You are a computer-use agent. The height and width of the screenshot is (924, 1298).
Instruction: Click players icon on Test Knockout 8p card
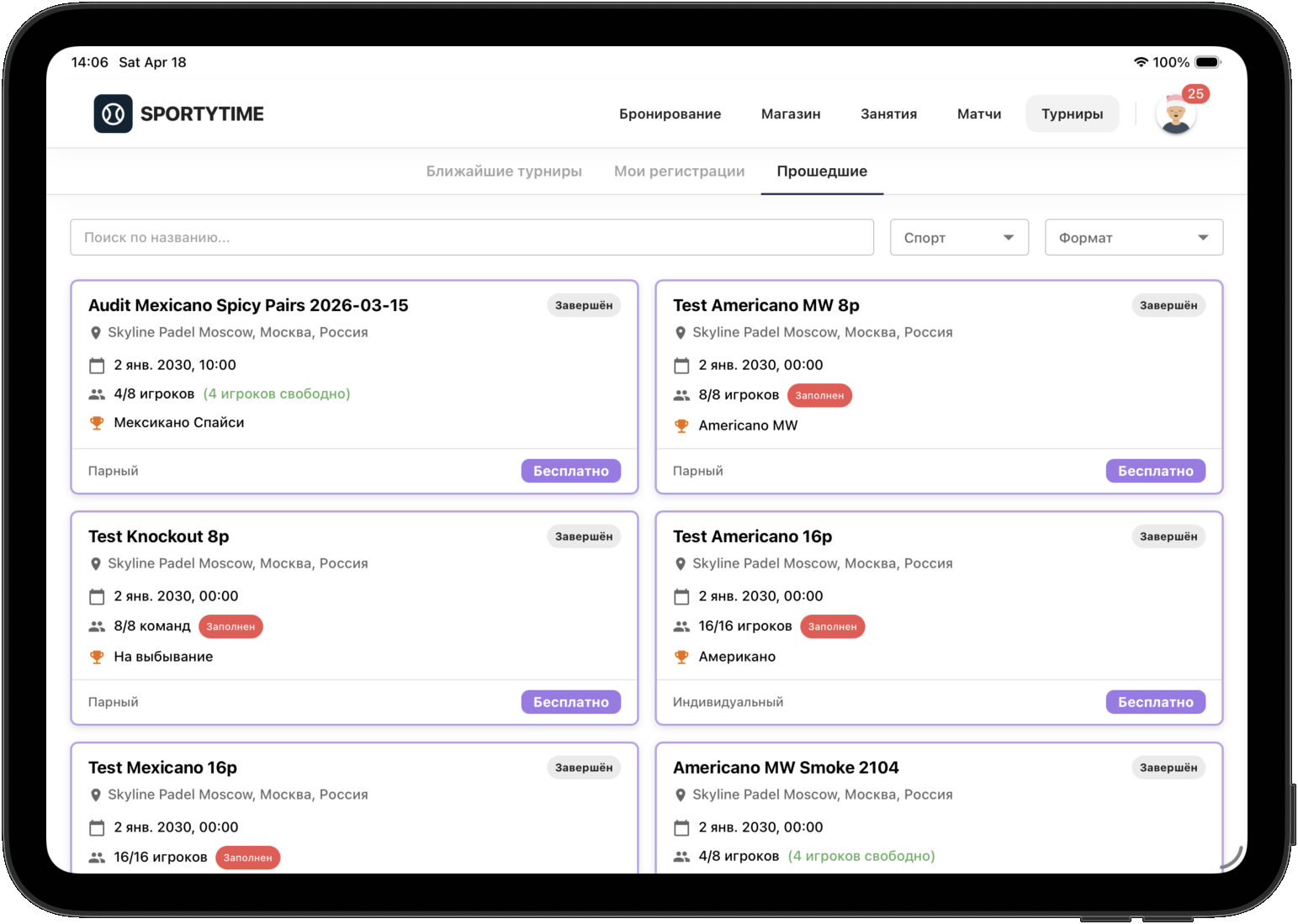[97, 626]
